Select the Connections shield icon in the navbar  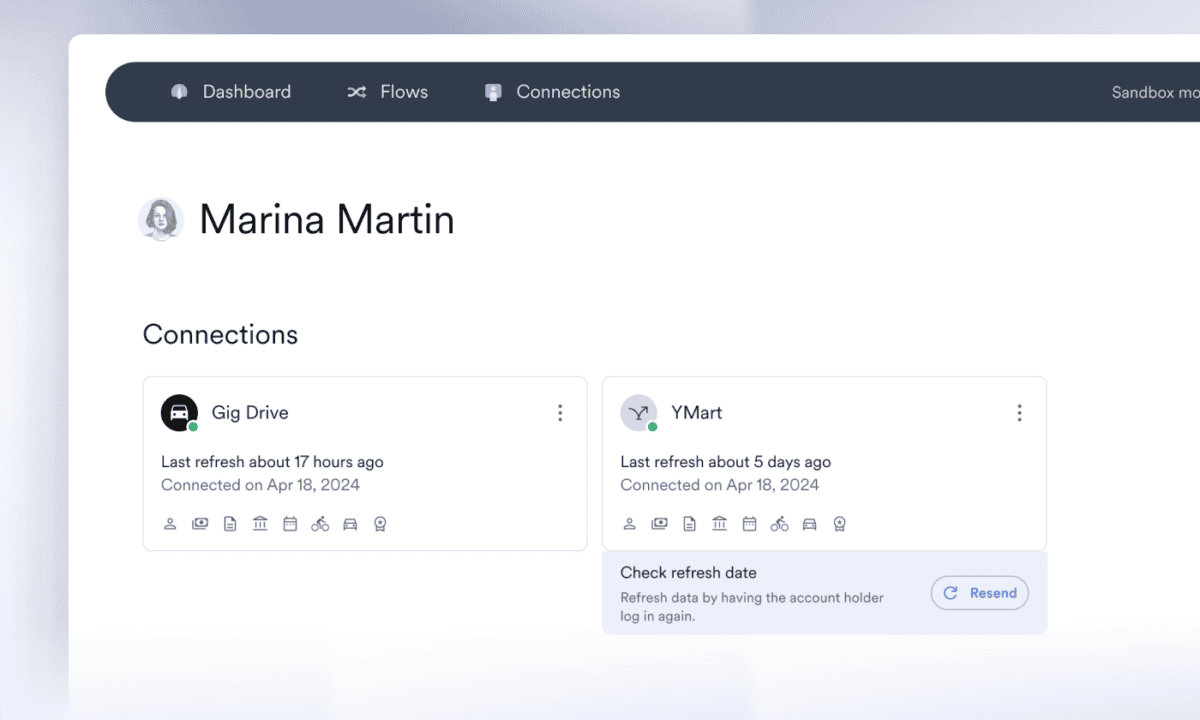point(492,91)
